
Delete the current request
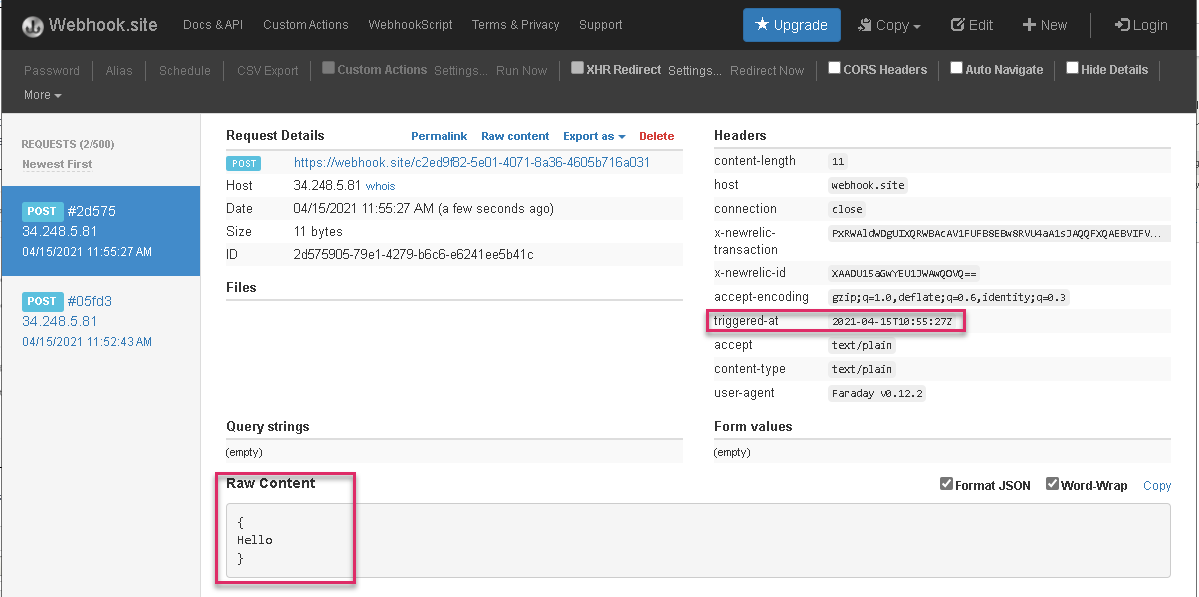[656, 136]
